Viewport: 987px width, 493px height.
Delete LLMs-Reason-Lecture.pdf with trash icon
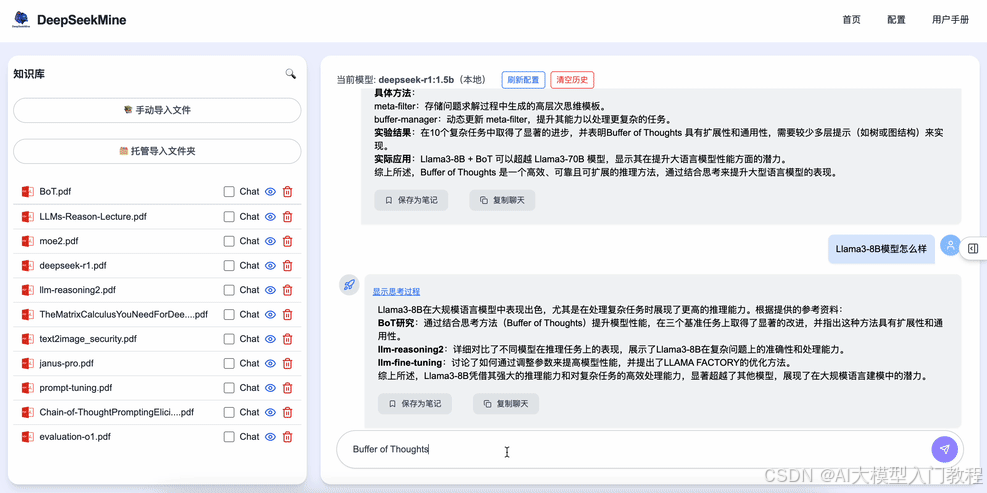(x=287, y=217)
